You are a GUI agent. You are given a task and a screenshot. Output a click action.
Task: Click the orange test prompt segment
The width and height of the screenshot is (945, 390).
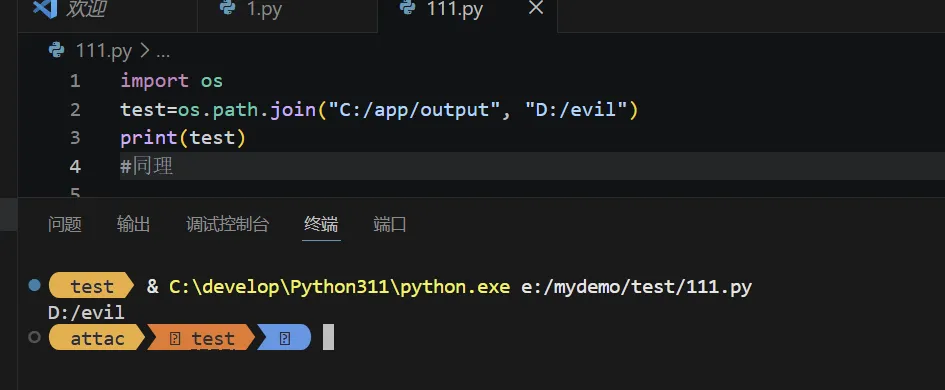(201, 338)
